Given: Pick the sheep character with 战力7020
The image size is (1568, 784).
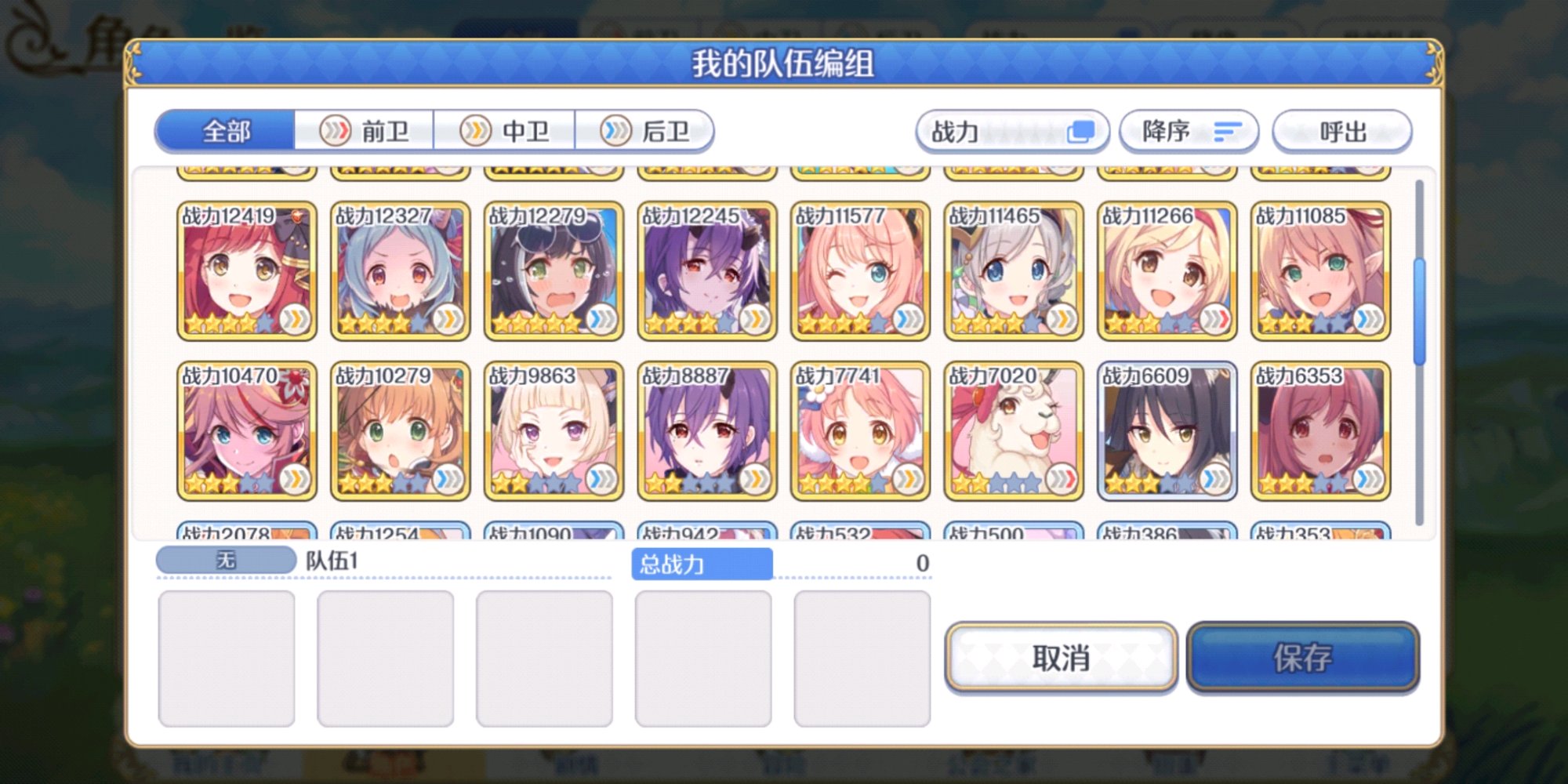Looking at the screenshot, I should pyautogui.click(x=1014, y=430).
